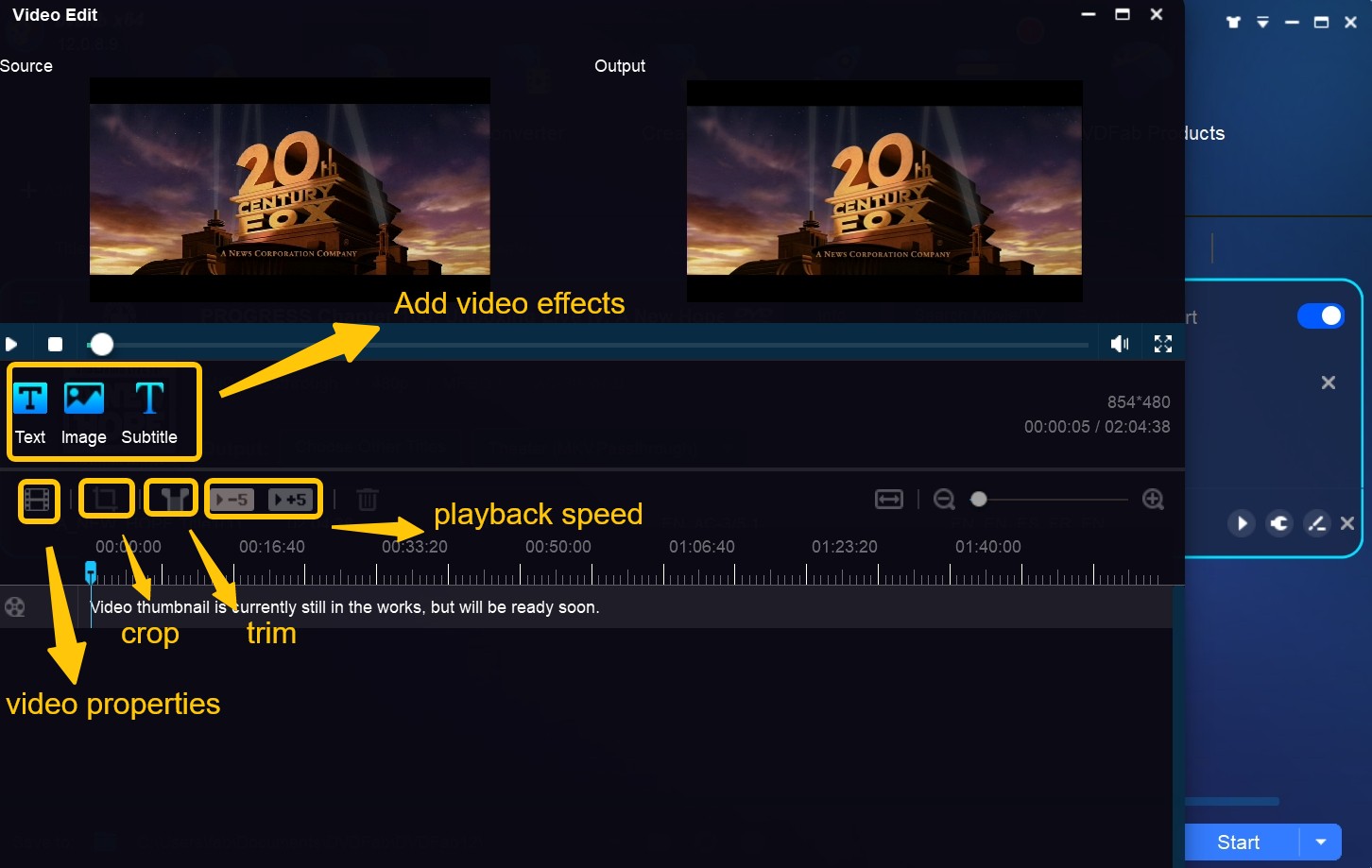Screen dimensions: 1372x868
Task: Click timeline ruler at 00:50:00
Action: click(x=557, y=547)
